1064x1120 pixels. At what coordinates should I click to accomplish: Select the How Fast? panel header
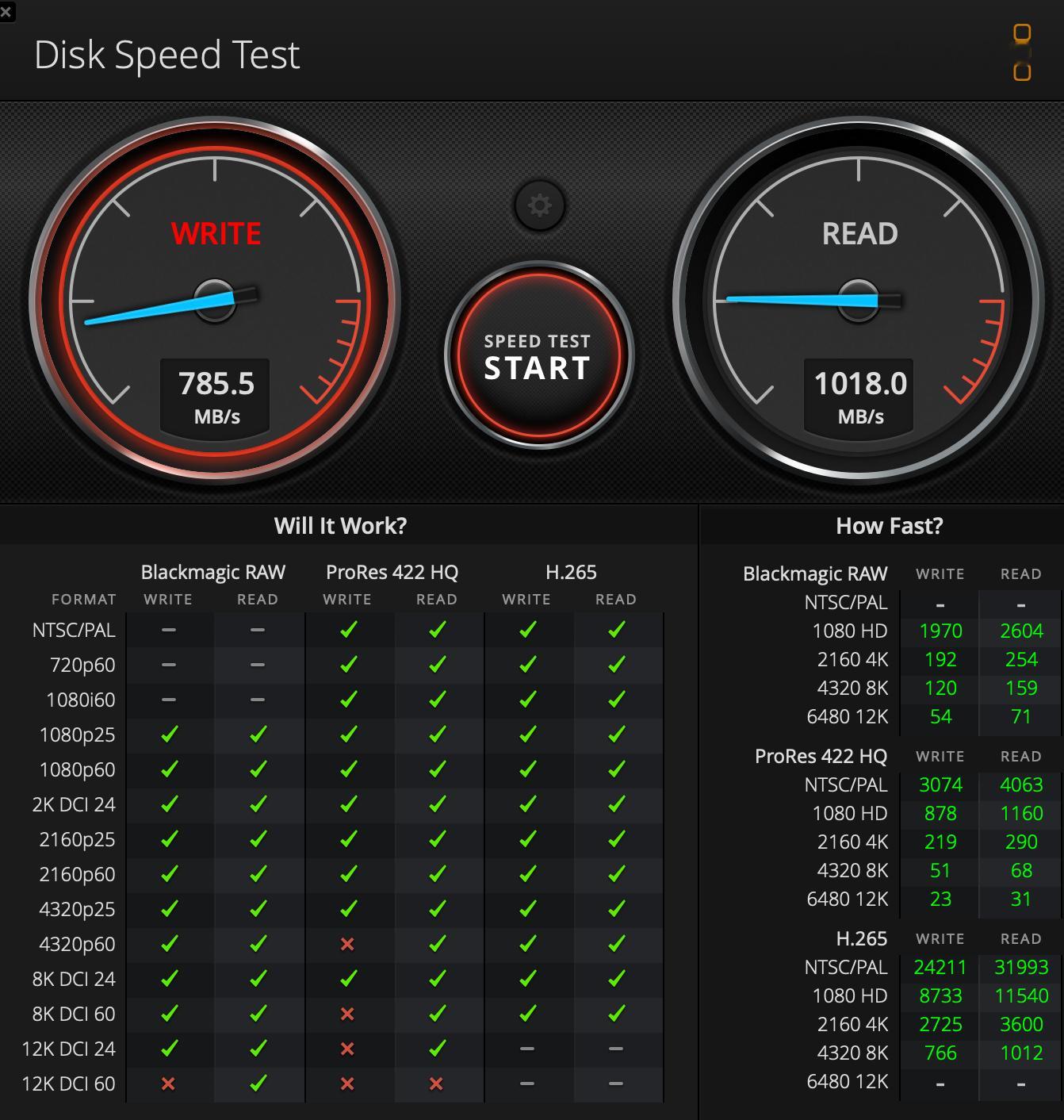[x=889, y=526]
